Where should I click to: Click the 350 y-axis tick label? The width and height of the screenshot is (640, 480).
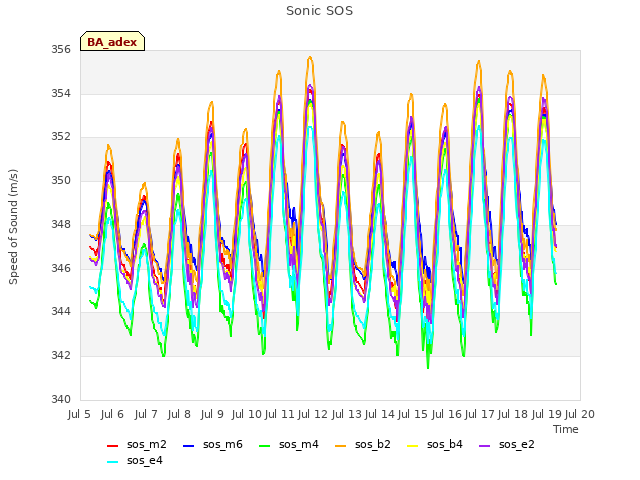(x=61, y=180)
